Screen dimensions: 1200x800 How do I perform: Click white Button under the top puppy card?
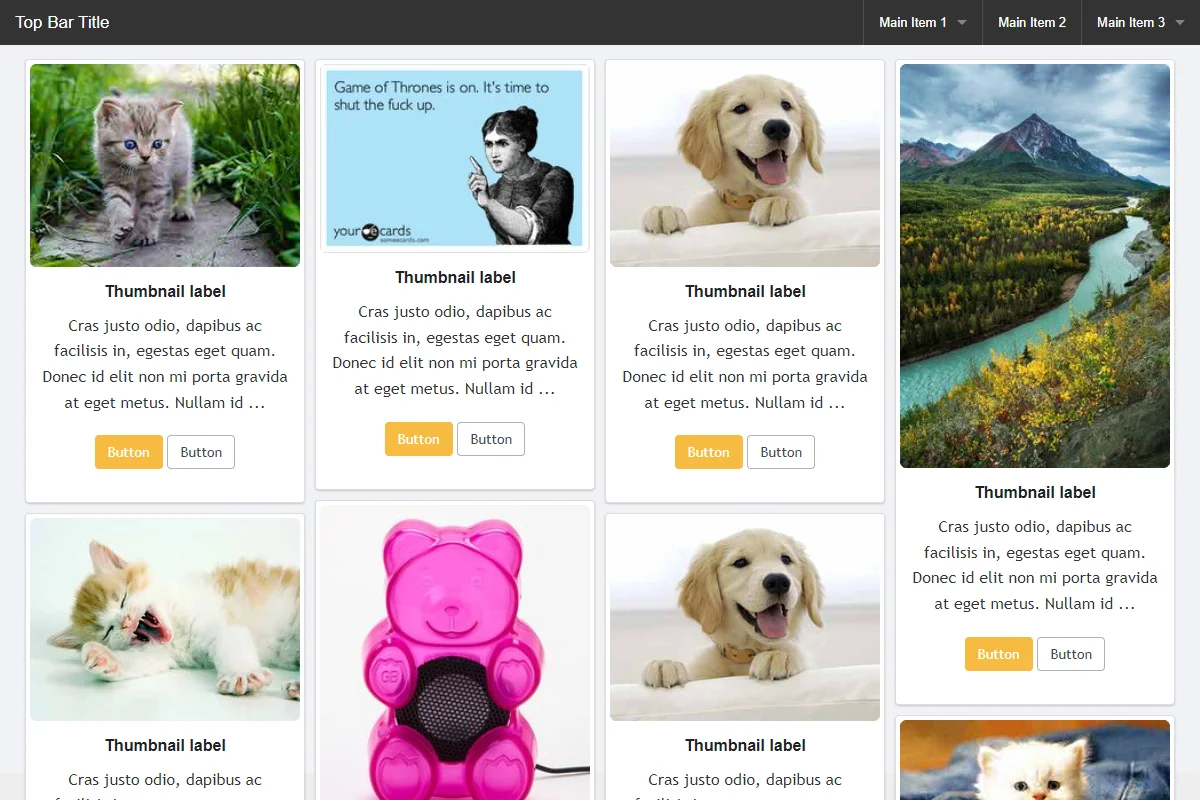coord(781,452)
